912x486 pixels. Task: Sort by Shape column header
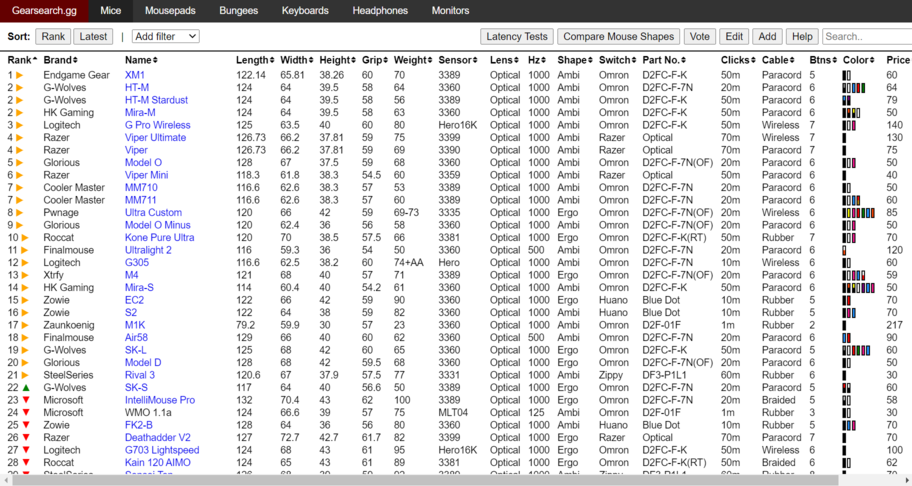575,60
